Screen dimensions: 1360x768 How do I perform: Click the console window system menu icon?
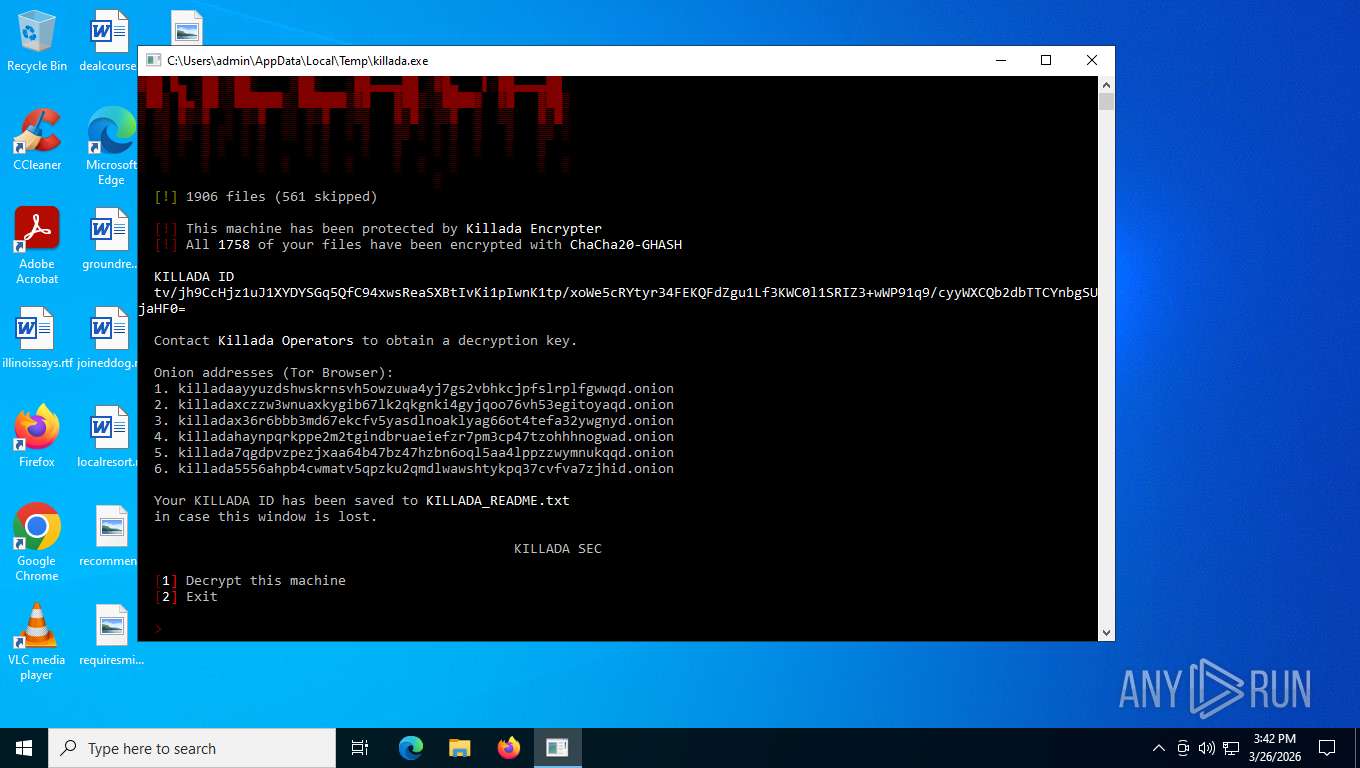tap(153, 61)
